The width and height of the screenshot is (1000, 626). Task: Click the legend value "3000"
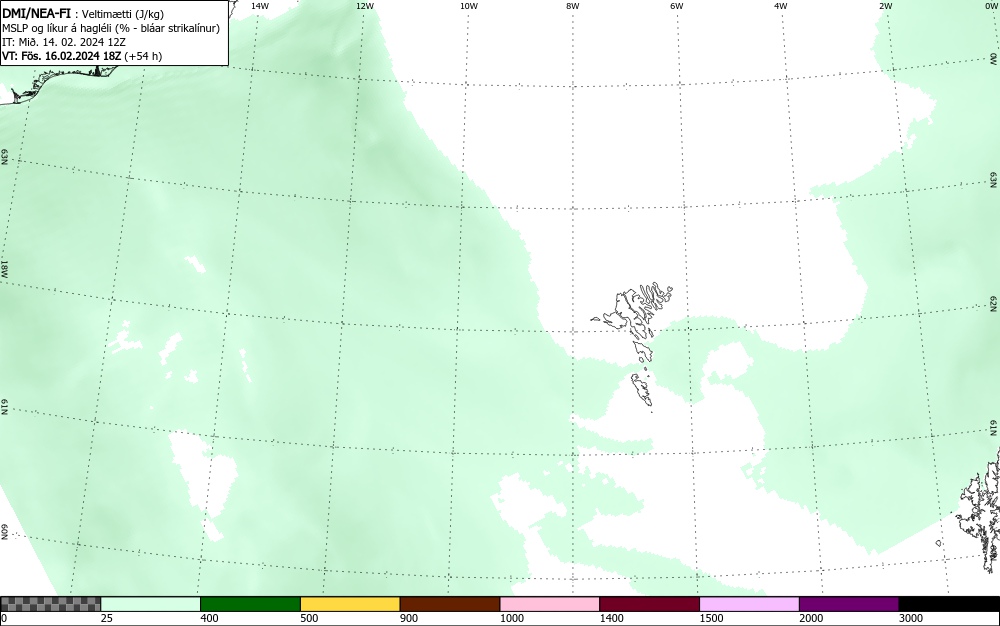(911, 618)
